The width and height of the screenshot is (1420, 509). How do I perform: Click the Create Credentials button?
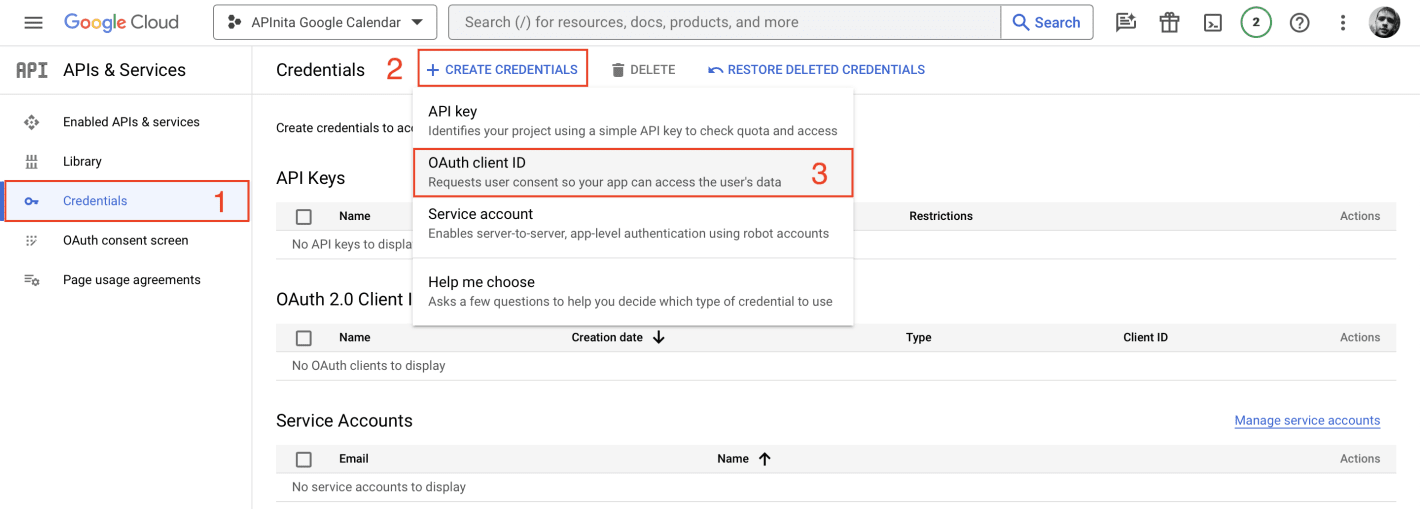pyautogui.click(x=502, y=69)
